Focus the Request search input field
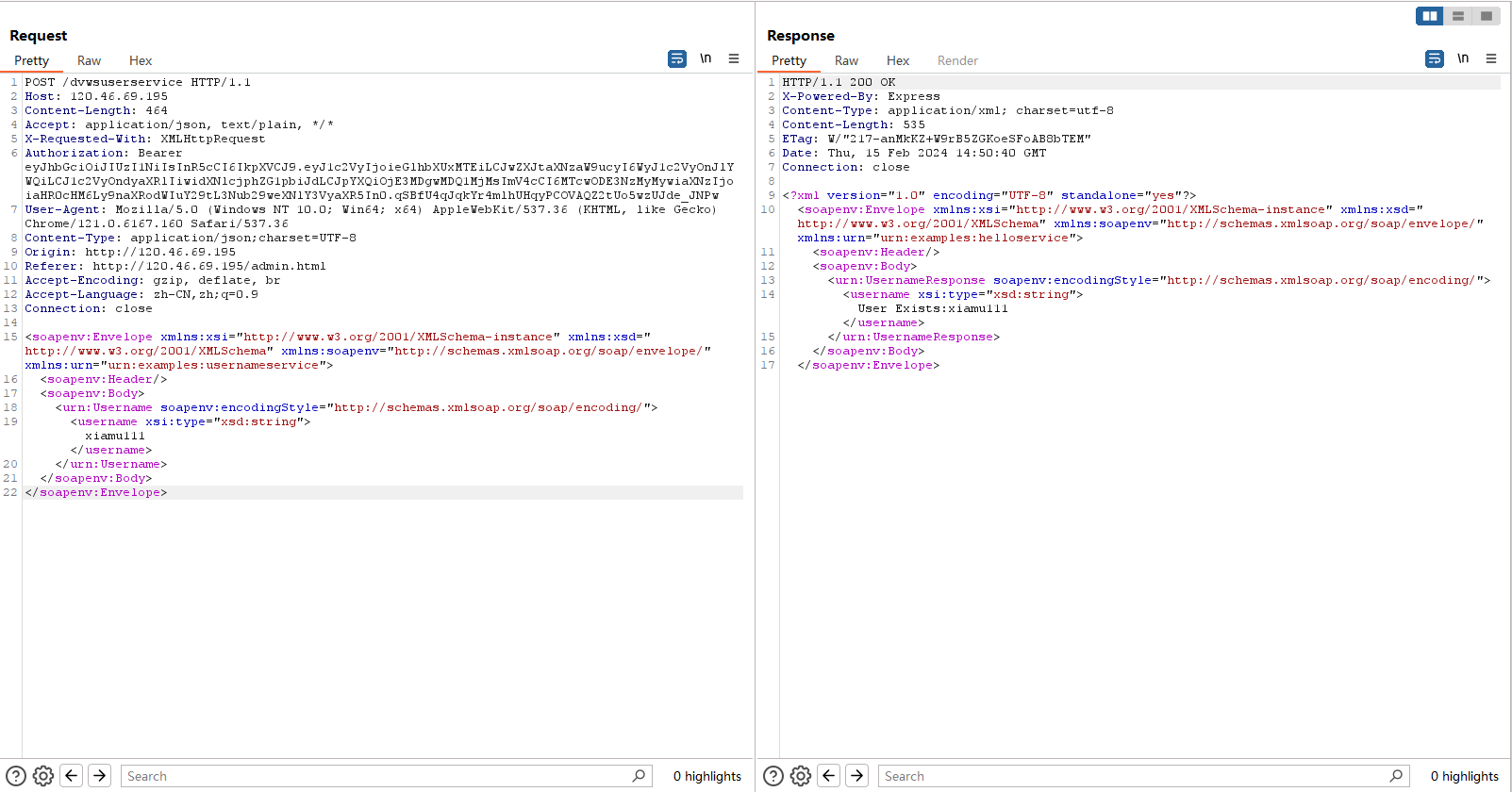This screenshot has width=1512, height=792. [387, 776]
